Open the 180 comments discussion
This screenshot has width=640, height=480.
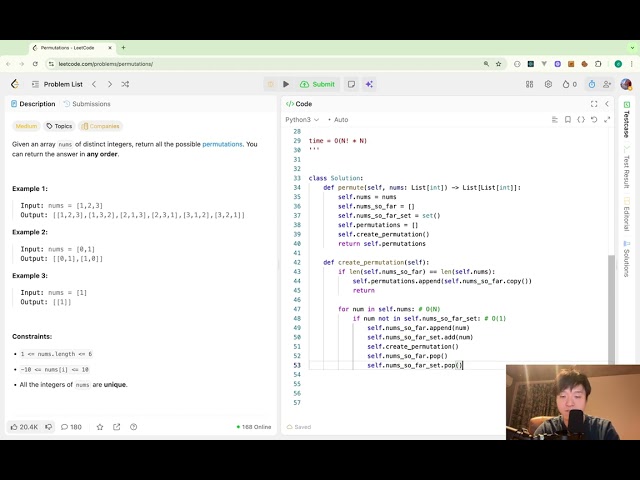[x=71, y=427]
